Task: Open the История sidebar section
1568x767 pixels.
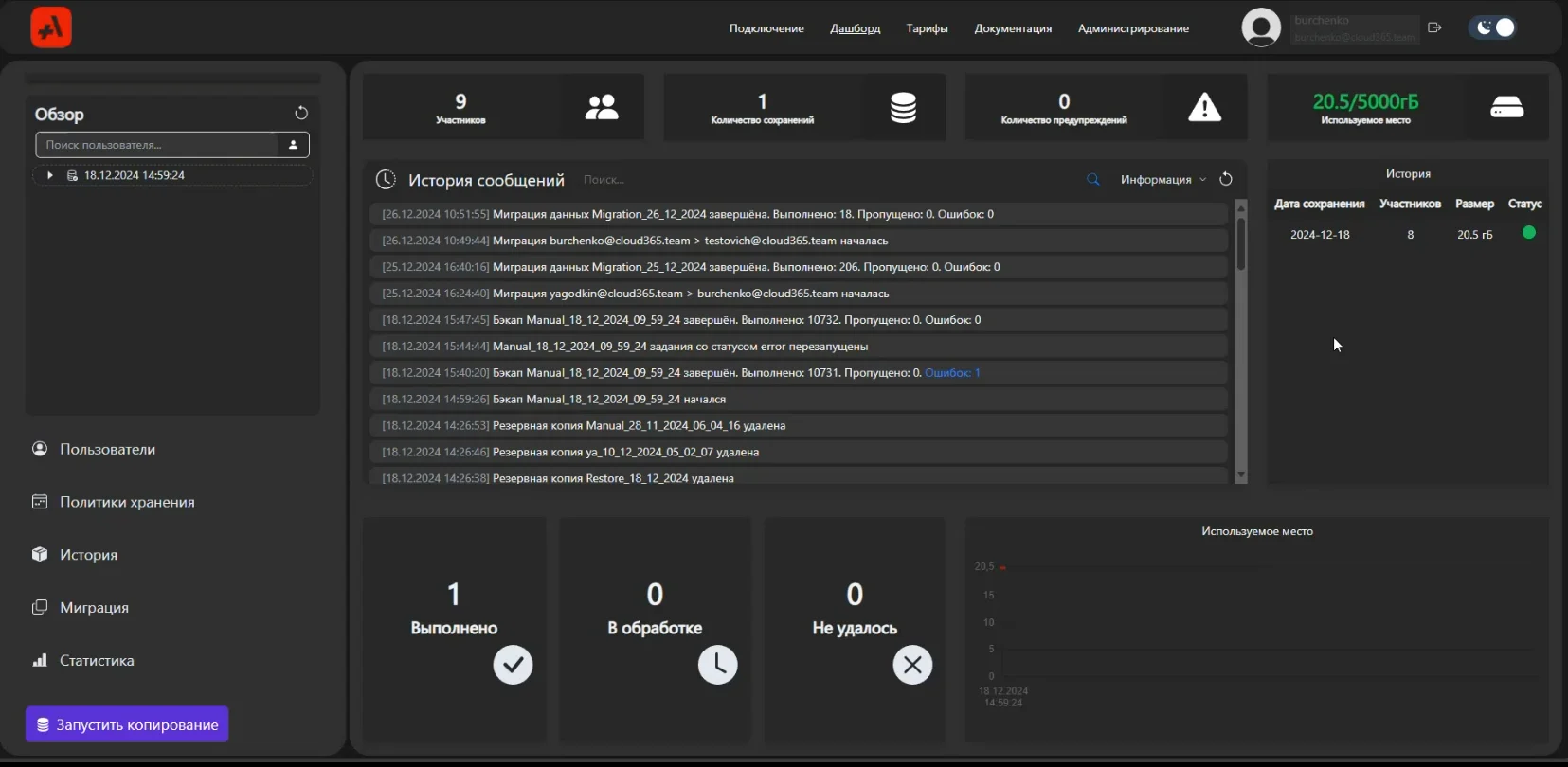Action: coord(88,555)
